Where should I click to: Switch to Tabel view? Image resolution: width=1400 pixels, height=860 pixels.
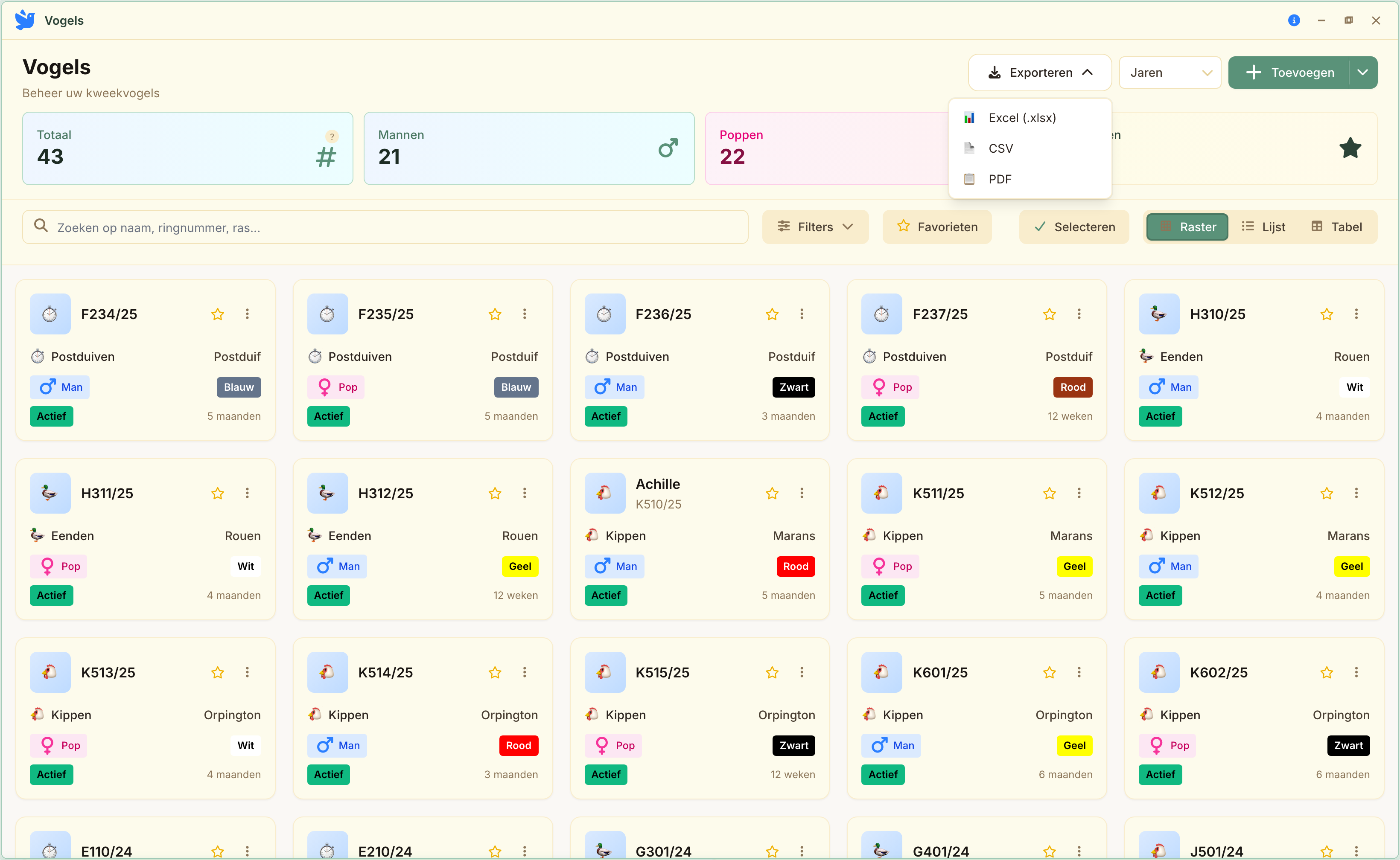point(1336,227)
